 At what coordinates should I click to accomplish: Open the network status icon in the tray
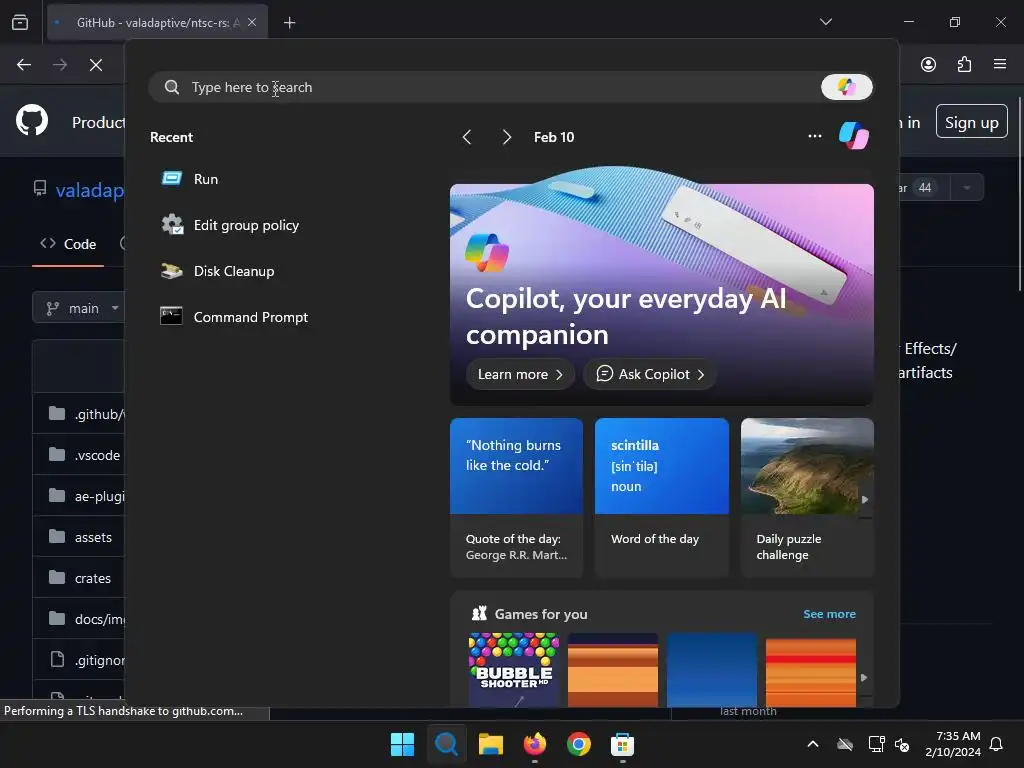click(876, 744)
